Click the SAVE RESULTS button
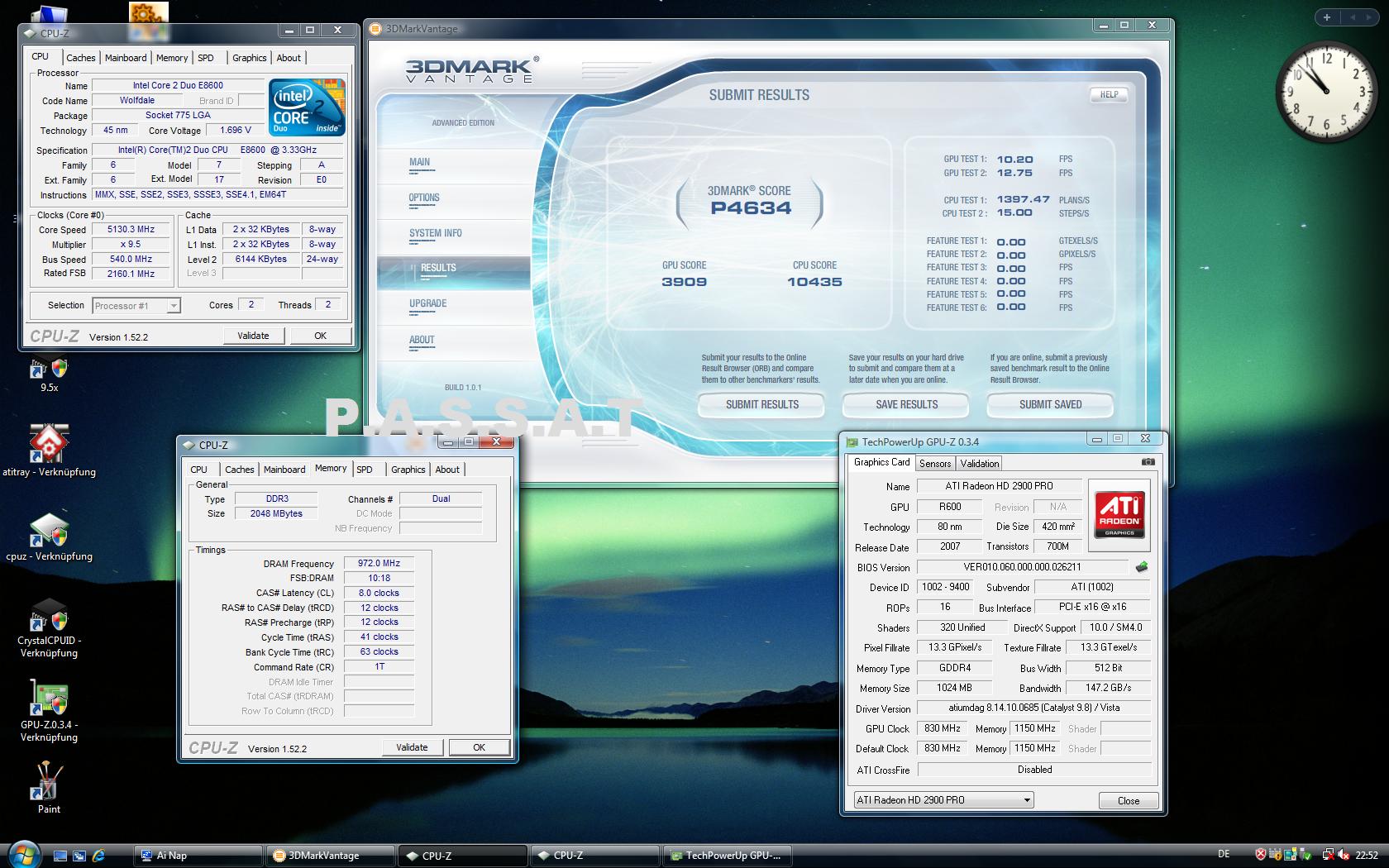The height and width of the screenshot is (868, 1389). point(906,405)
